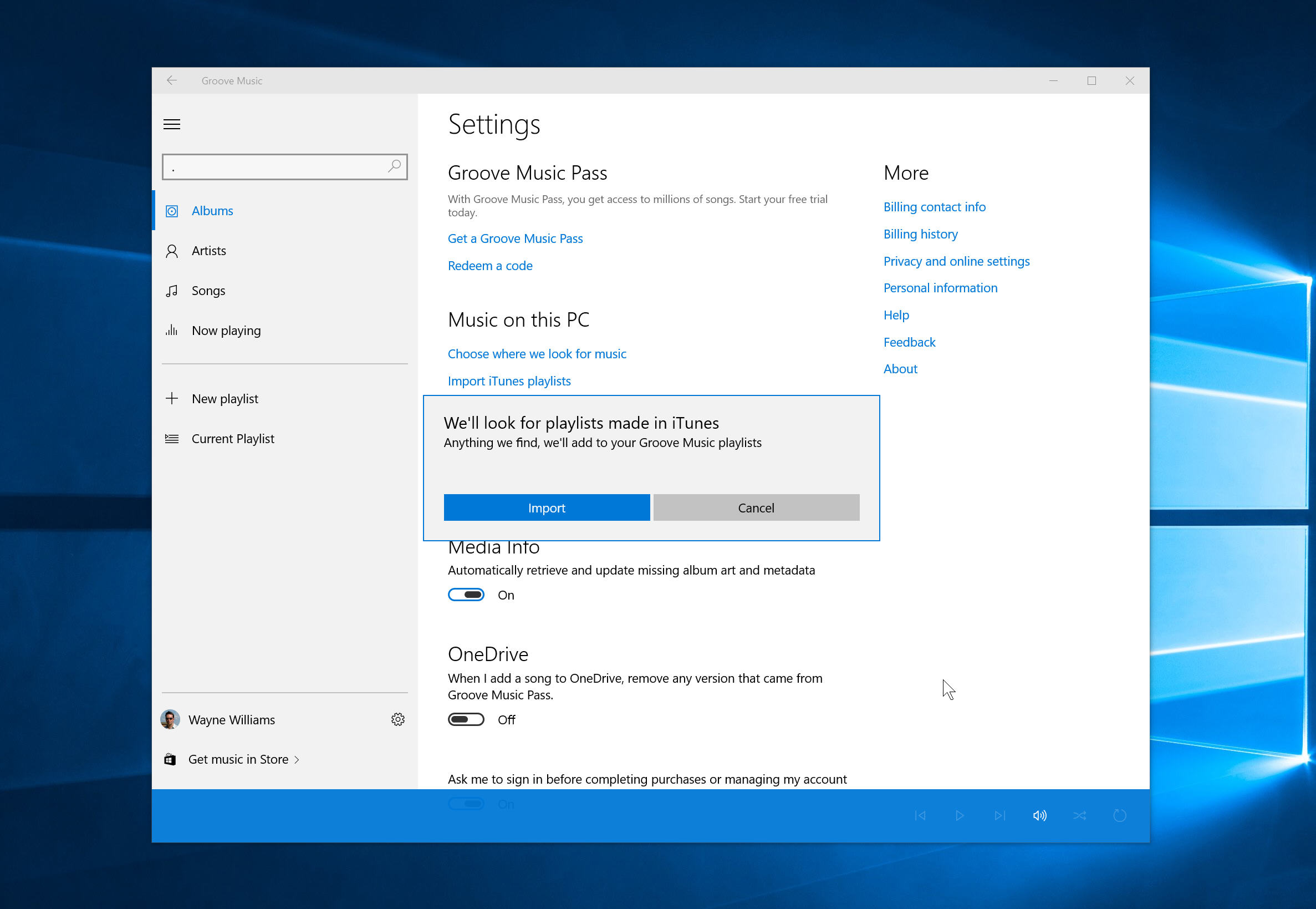
Task: Close the Groove Music window
Action: pos(1129,80)
